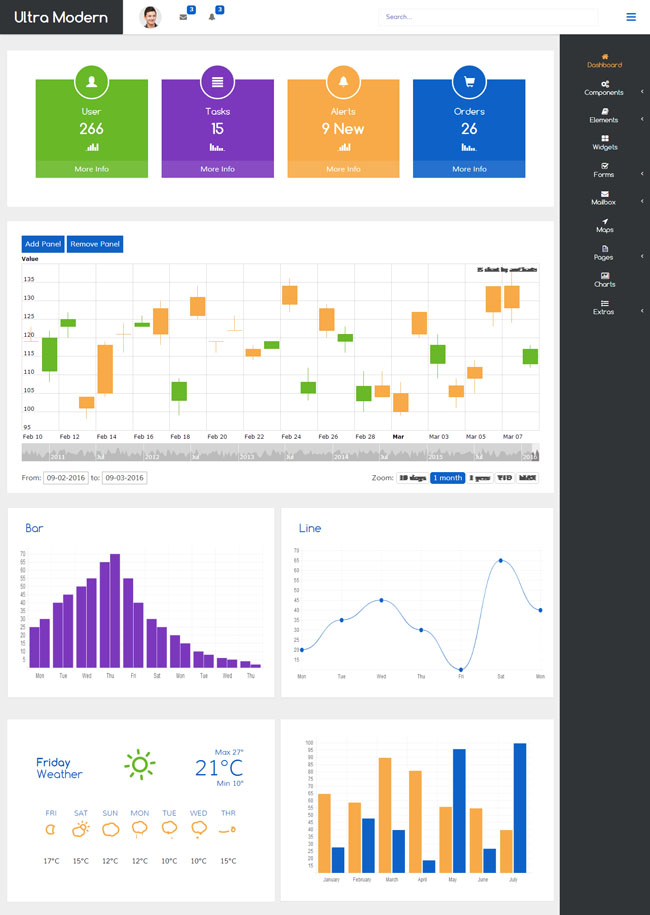Screen dimensions: 650x915
Task: Expand the Extras sidebar menu
Action: coord(604,308)
